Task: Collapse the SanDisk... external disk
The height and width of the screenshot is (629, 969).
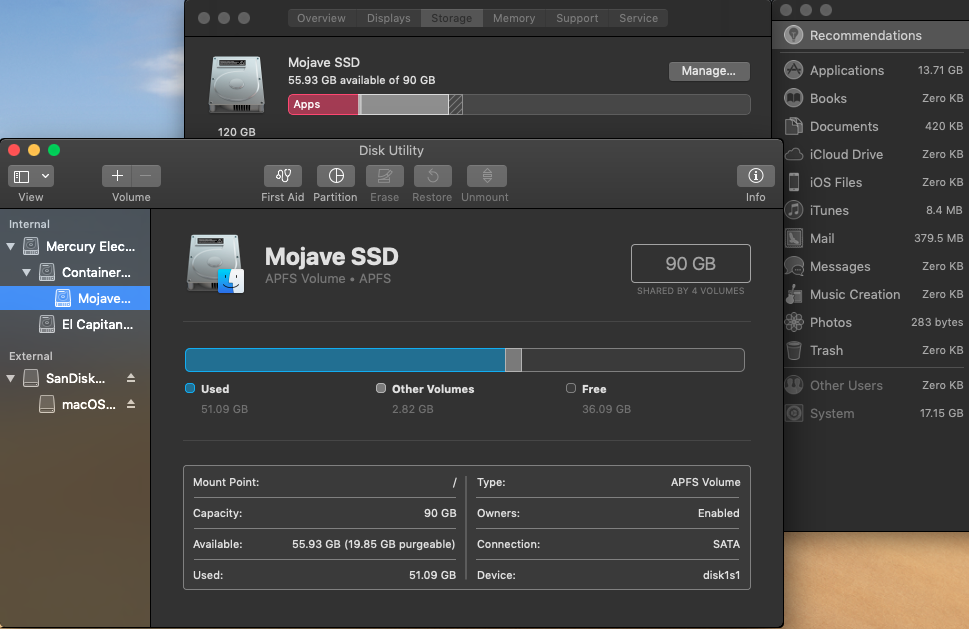Action: (11, 378)
